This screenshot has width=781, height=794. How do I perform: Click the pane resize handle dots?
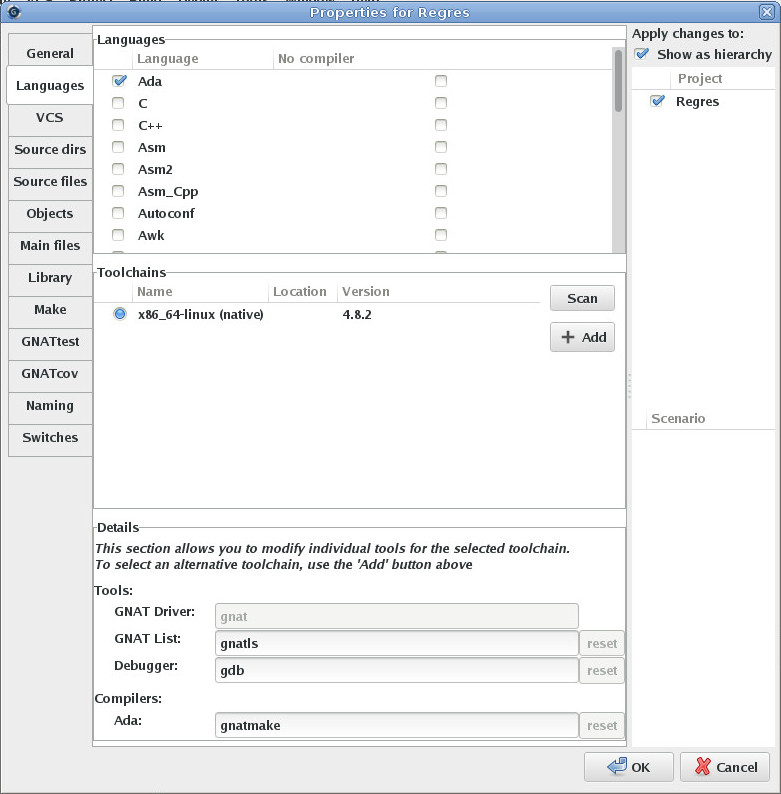(629, 385)
